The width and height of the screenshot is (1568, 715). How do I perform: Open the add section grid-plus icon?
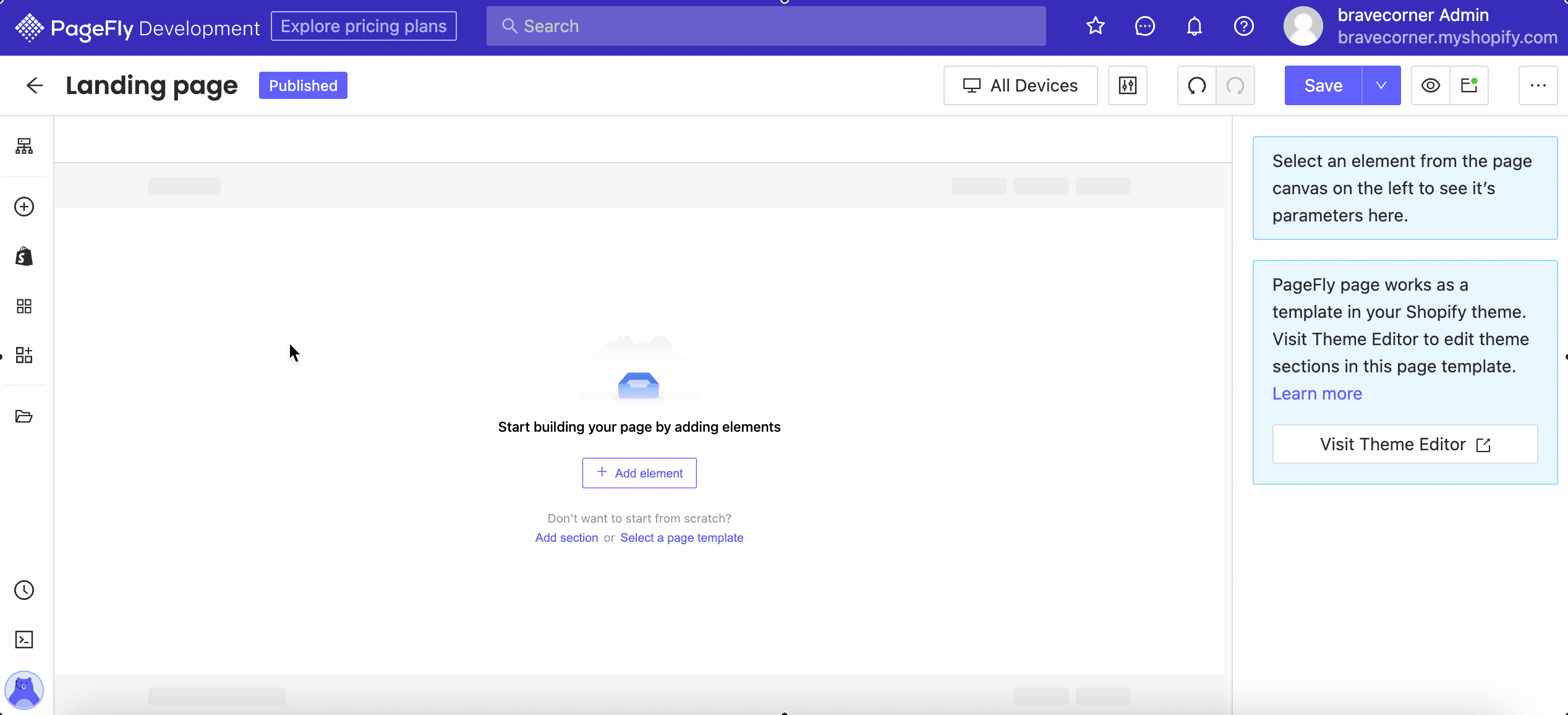pos(24,355)
